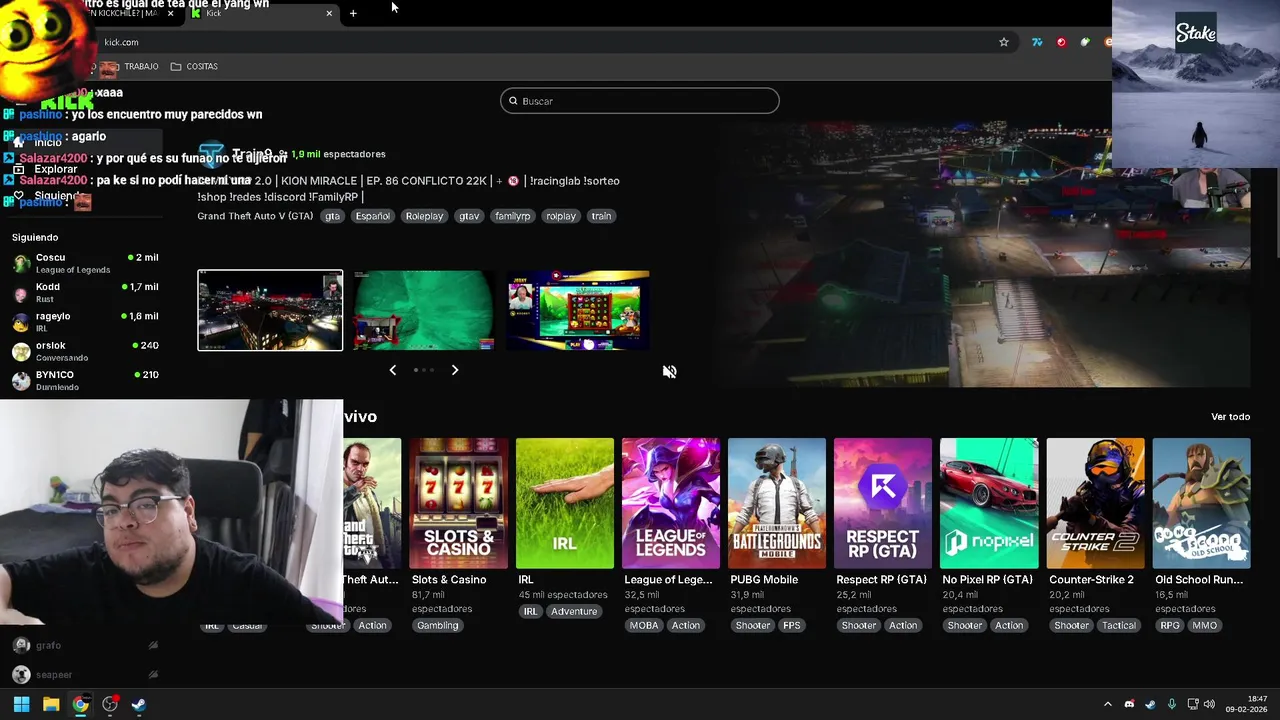This screenshot has height=720, width=1280.
Task: Open the Counter-Strike 2 category card
Action: point(1095,503)
